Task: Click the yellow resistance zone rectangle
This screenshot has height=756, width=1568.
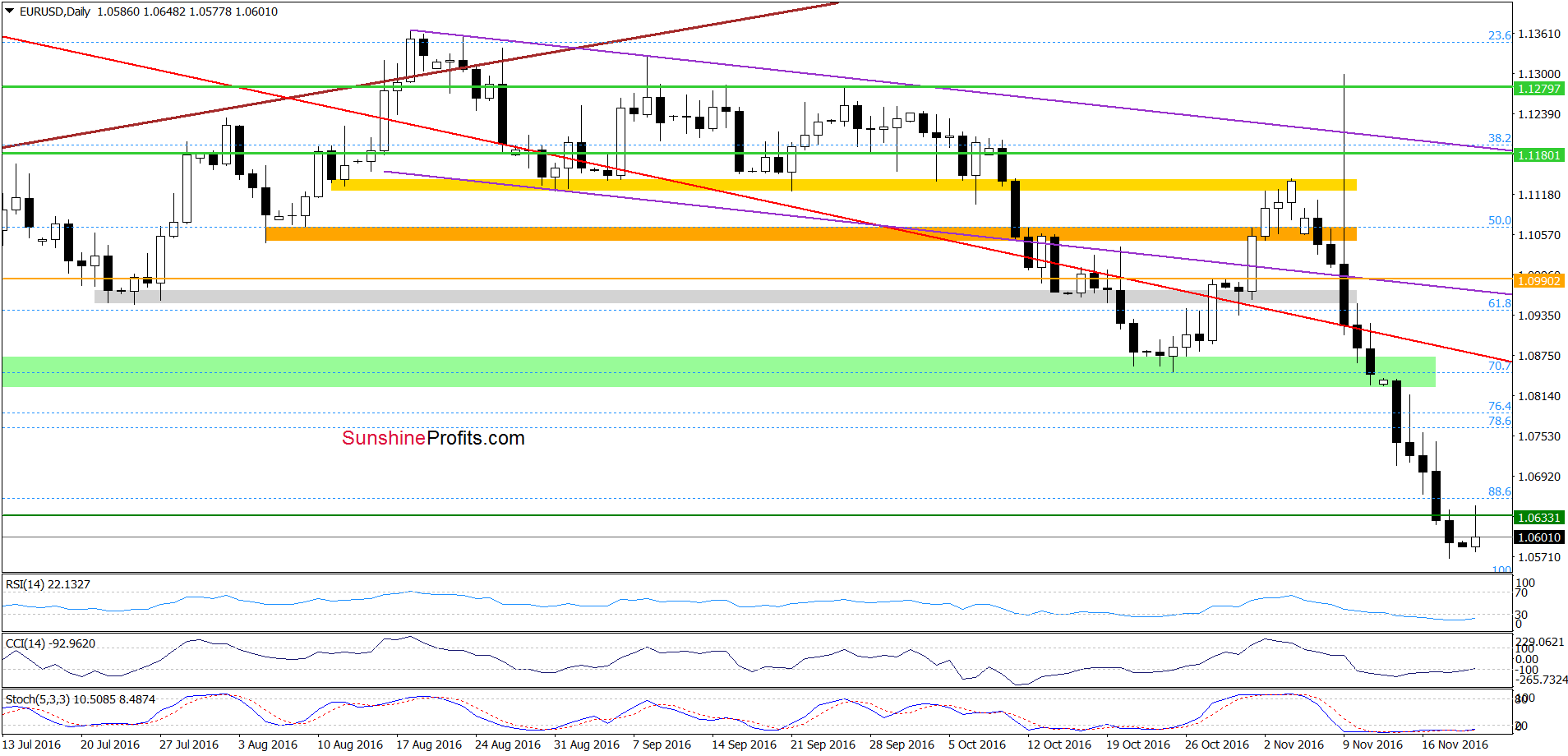Action: [844, 185]
